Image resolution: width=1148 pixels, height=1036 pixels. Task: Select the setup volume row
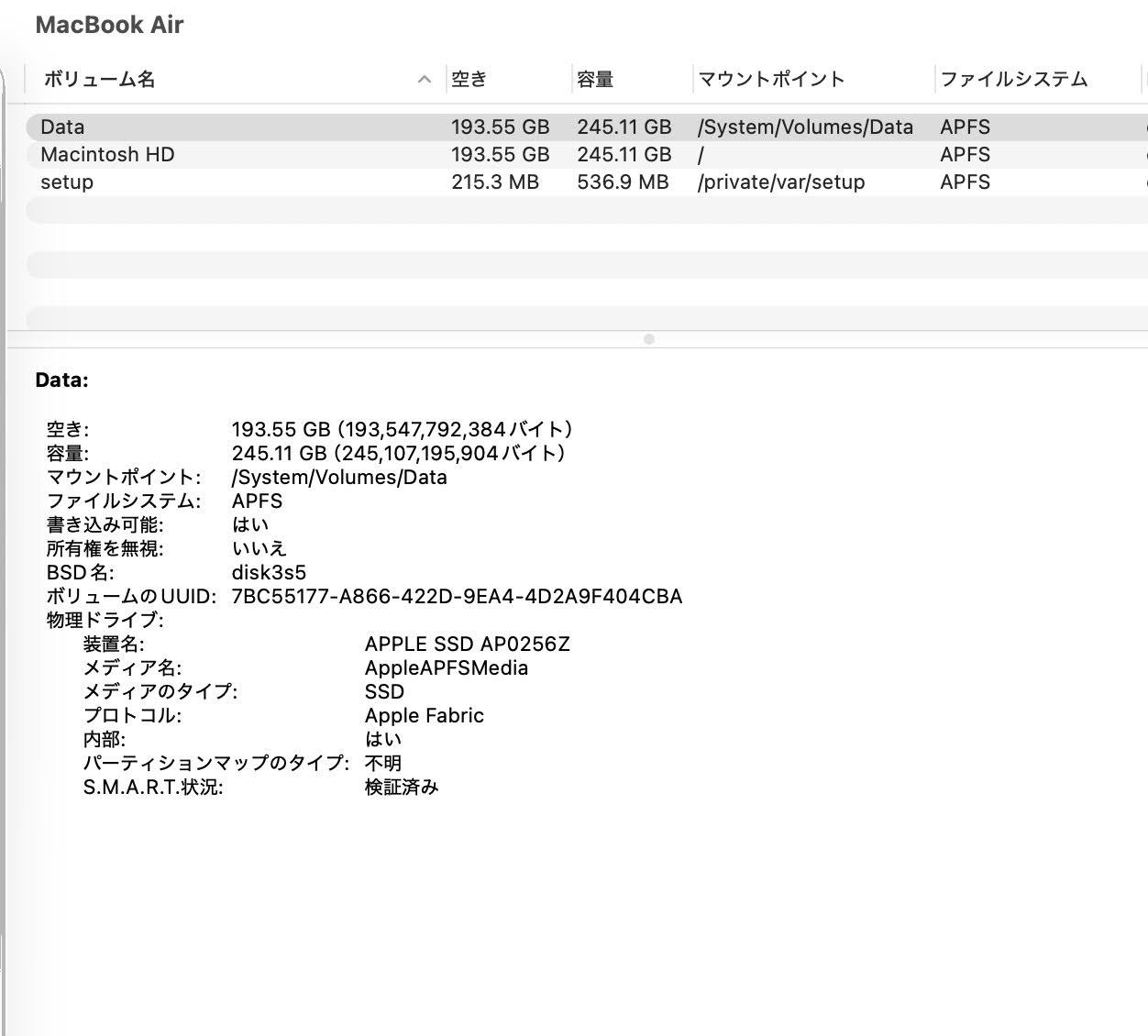coord(66,182)
